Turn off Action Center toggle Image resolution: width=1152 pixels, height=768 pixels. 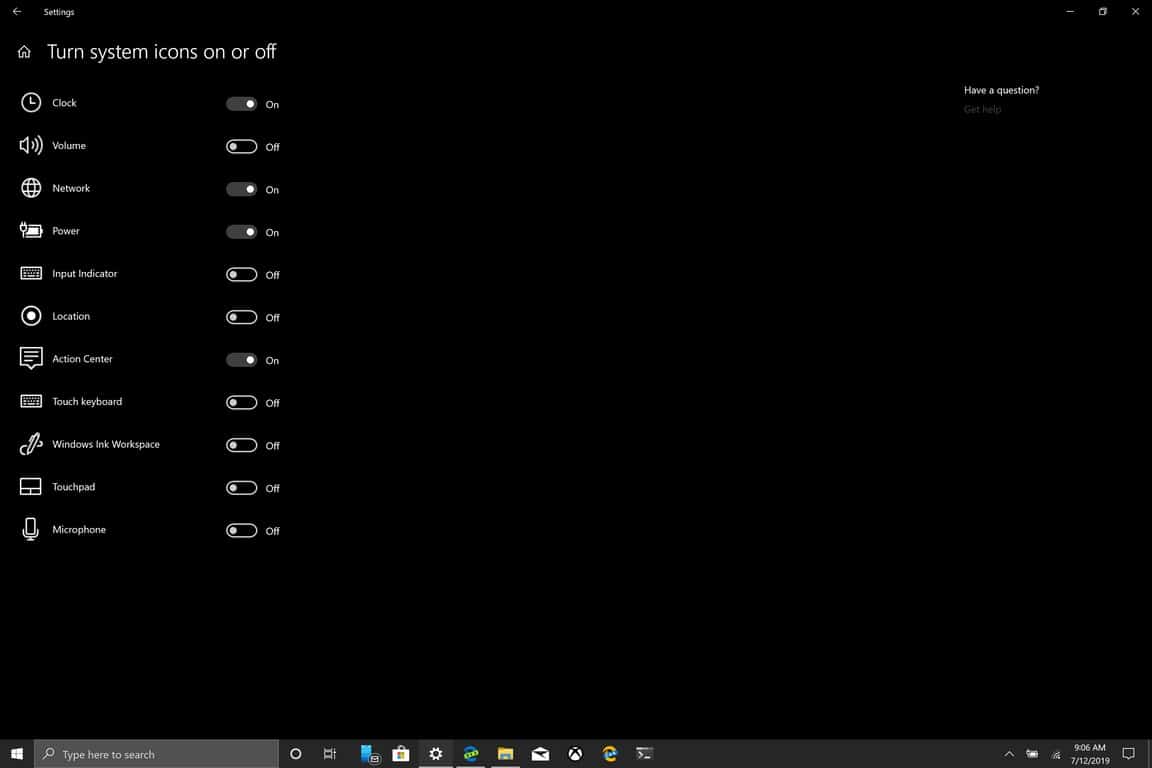tap(241, 360)
